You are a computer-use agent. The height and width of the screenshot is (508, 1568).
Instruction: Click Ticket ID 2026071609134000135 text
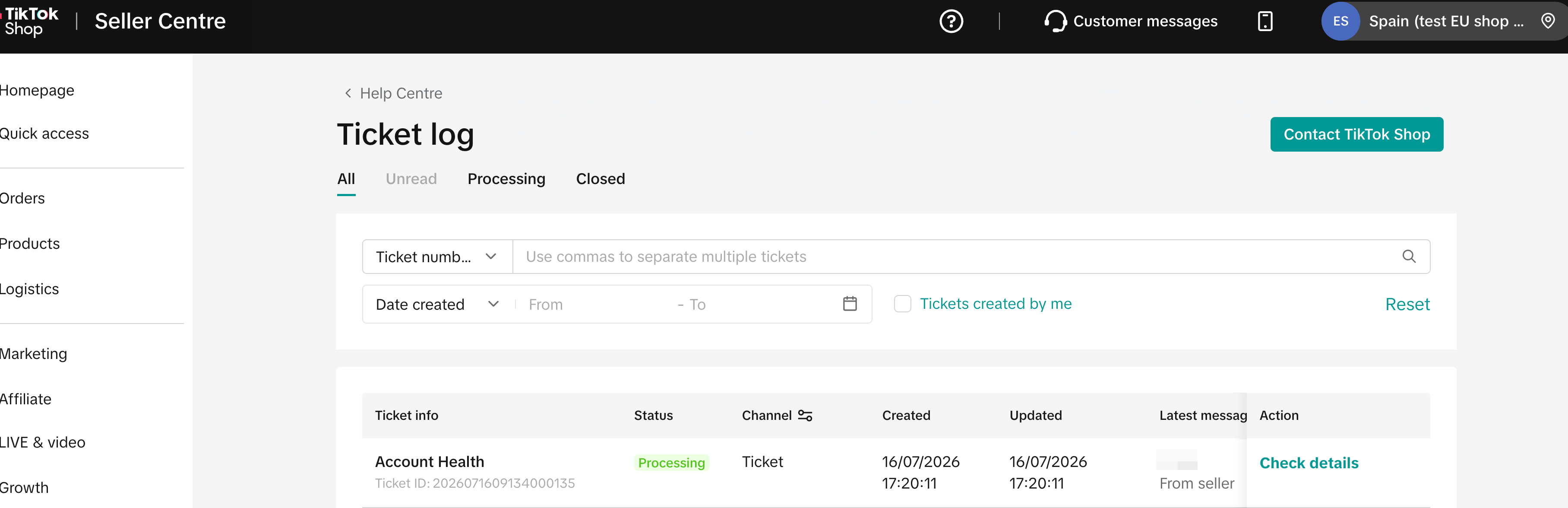pyautogui.click(x=475, y=483)
